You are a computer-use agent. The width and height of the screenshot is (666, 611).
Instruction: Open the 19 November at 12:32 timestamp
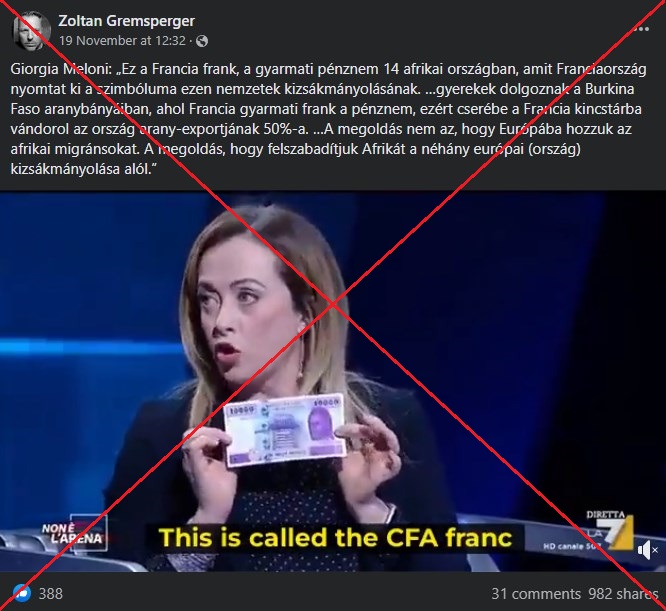(x=122, y=41)
